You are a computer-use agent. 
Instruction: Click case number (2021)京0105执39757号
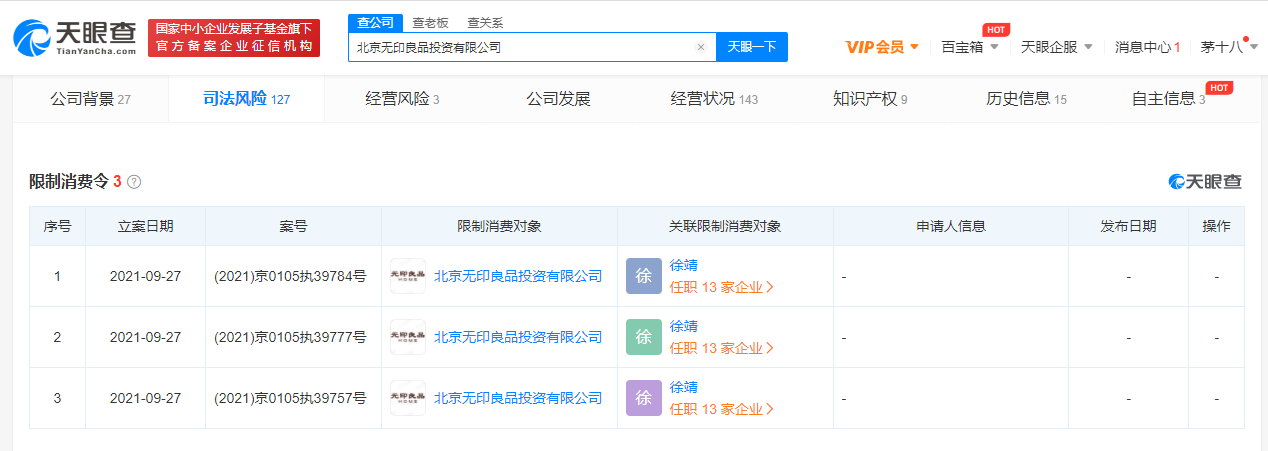pos(290,399)
